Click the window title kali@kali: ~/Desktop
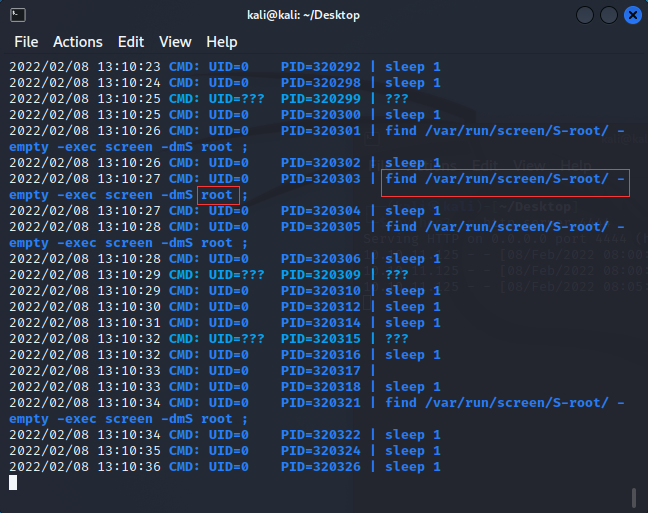 pyautogui.click(x=303, y=15)
